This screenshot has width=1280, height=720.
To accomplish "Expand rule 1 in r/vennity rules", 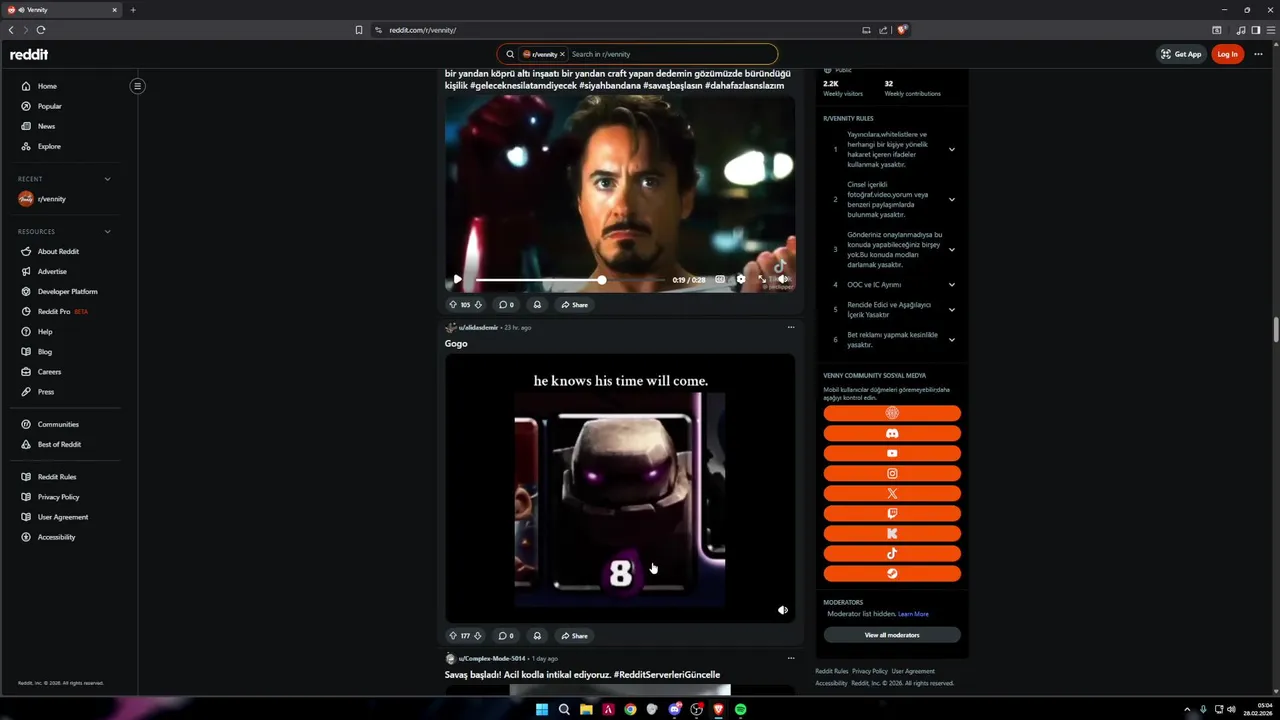I will pyautogui.click(x=951, y=149).
